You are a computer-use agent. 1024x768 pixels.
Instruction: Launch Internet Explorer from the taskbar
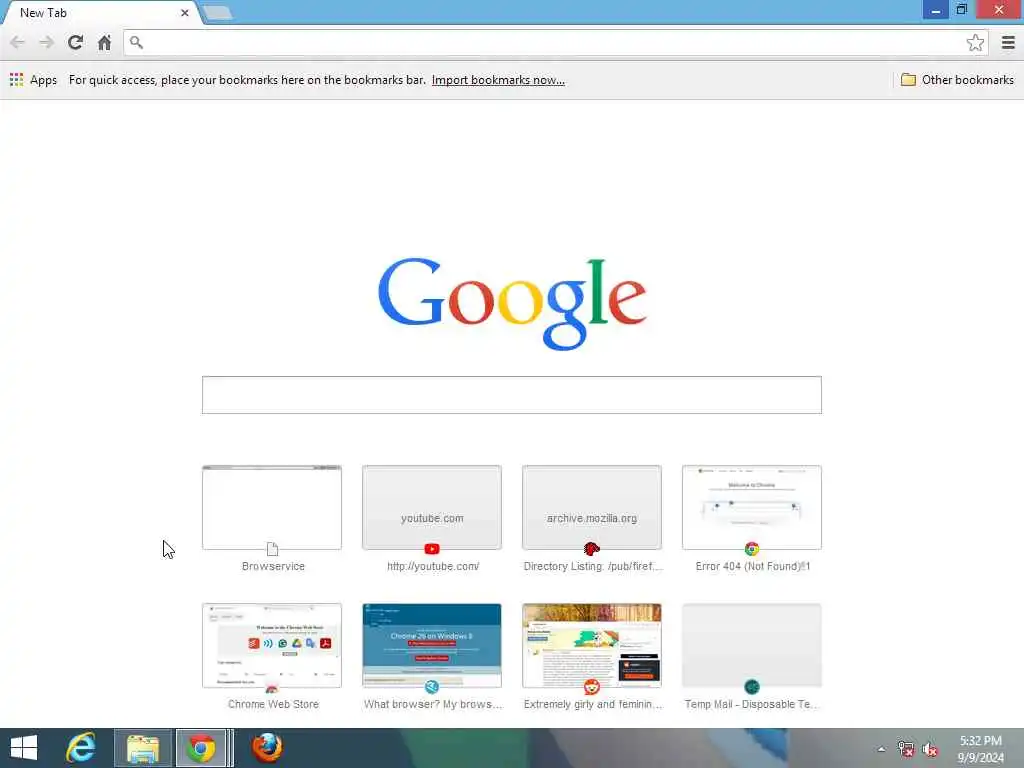coord(81,748)
